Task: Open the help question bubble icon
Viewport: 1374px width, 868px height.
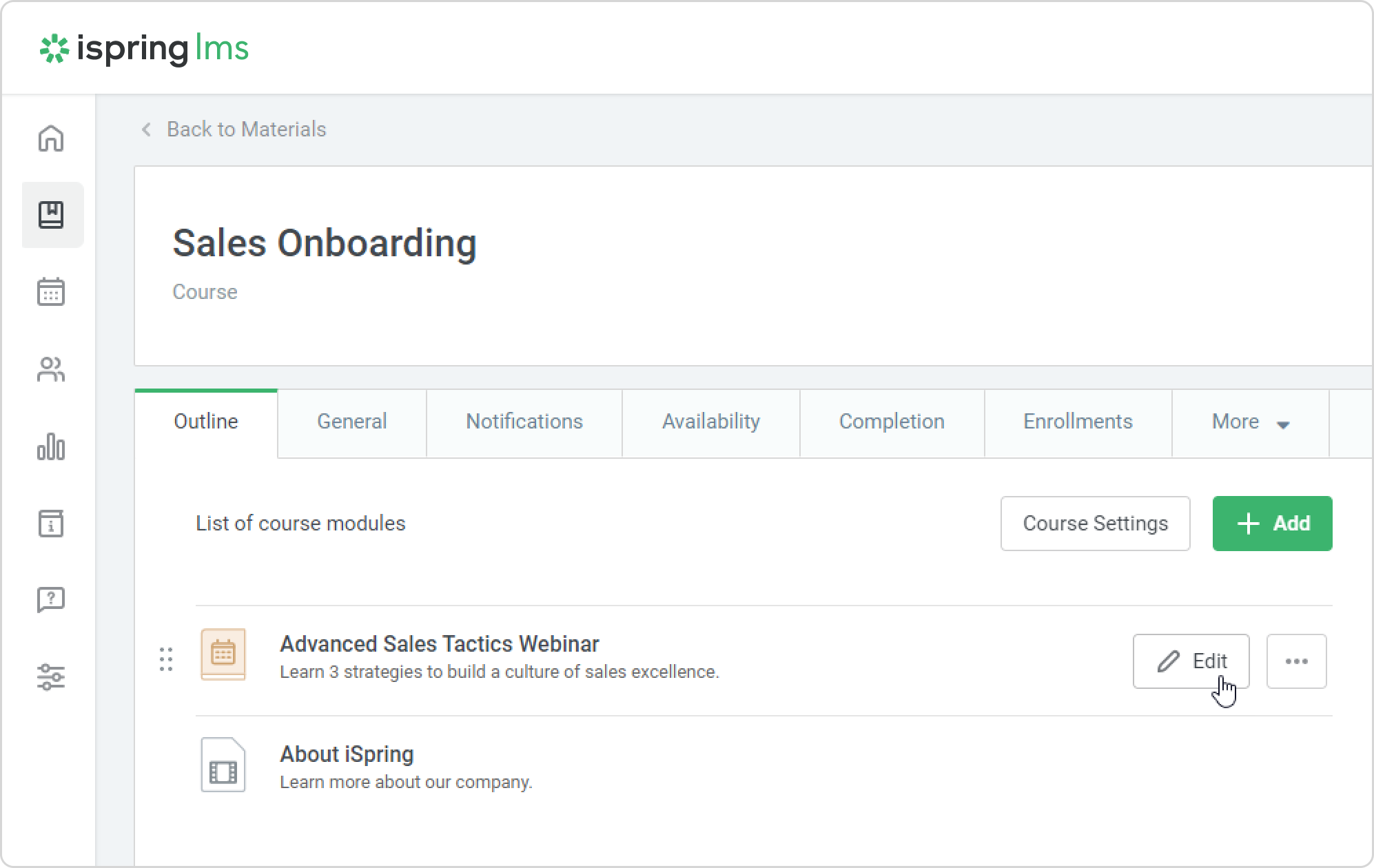Action: pyautogui.click(x=51, y=600)
